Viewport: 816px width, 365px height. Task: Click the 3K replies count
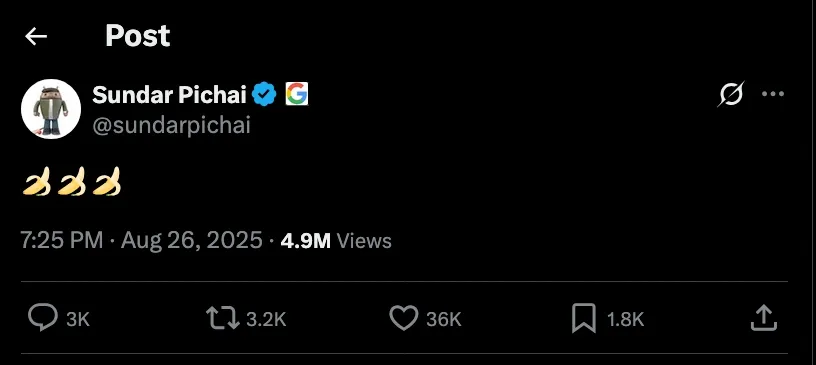78,319
